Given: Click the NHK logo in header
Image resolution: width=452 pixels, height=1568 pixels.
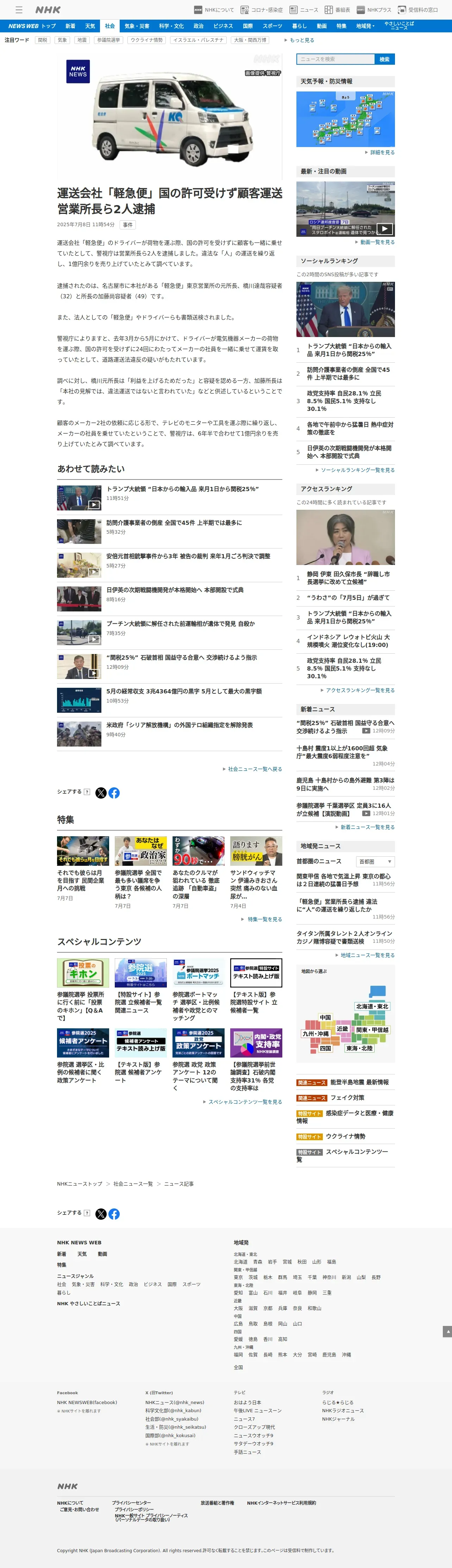Looking at the screenshot, I should coord(48,10).
